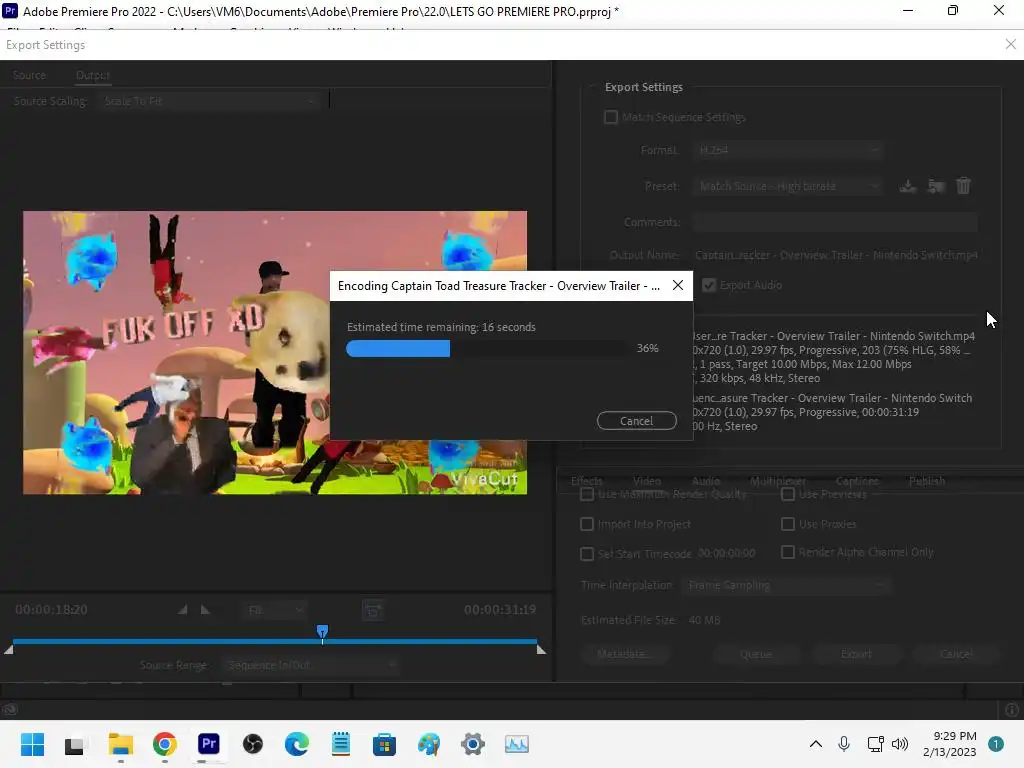
Task: Open Notepad from taskbar
Action: (341, 744)
